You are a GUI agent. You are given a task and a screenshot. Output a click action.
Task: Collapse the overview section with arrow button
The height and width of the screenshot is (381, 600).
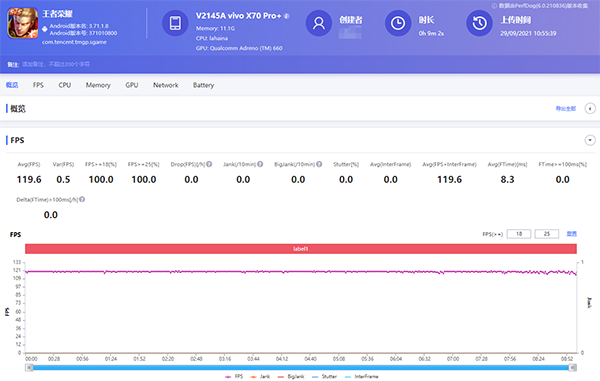click(x=590, y=109)
